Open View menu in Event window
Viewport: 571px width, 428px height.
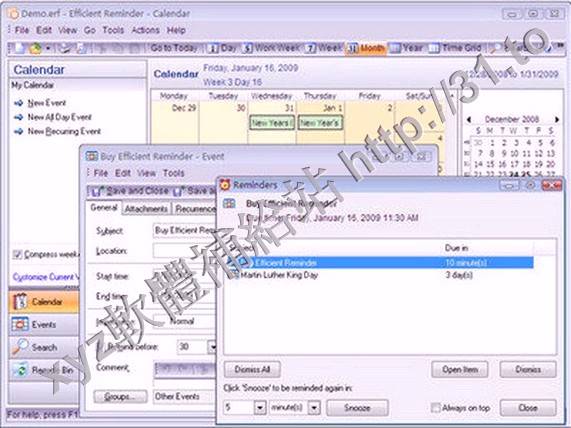pyautogui.click(x=147, y=173)
